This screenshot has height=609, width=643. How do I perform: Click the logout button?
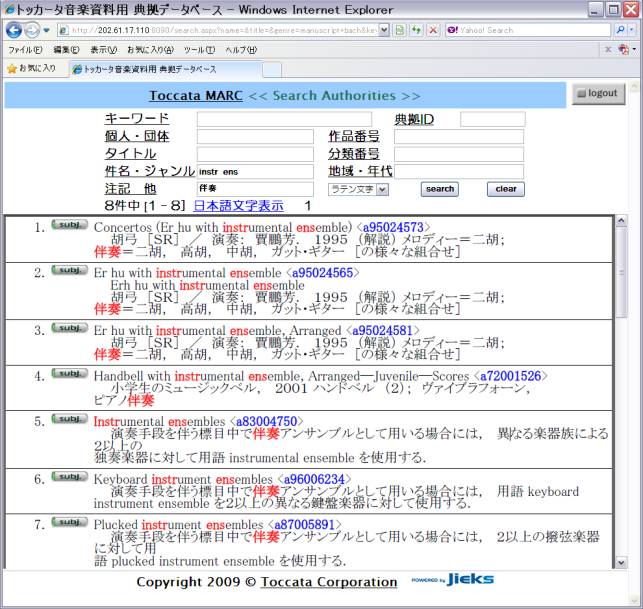[598, 94]
